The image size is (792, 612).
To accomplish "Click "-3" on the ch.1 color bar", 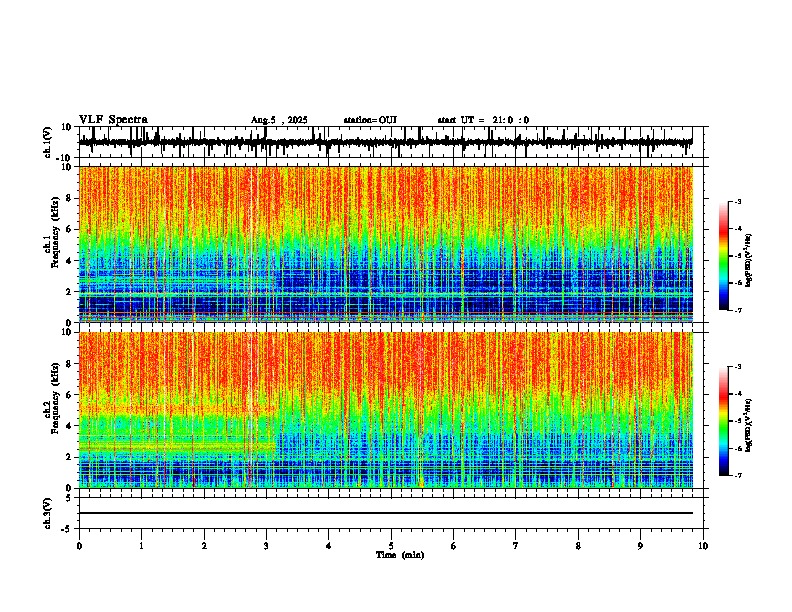I will (738, 201).
